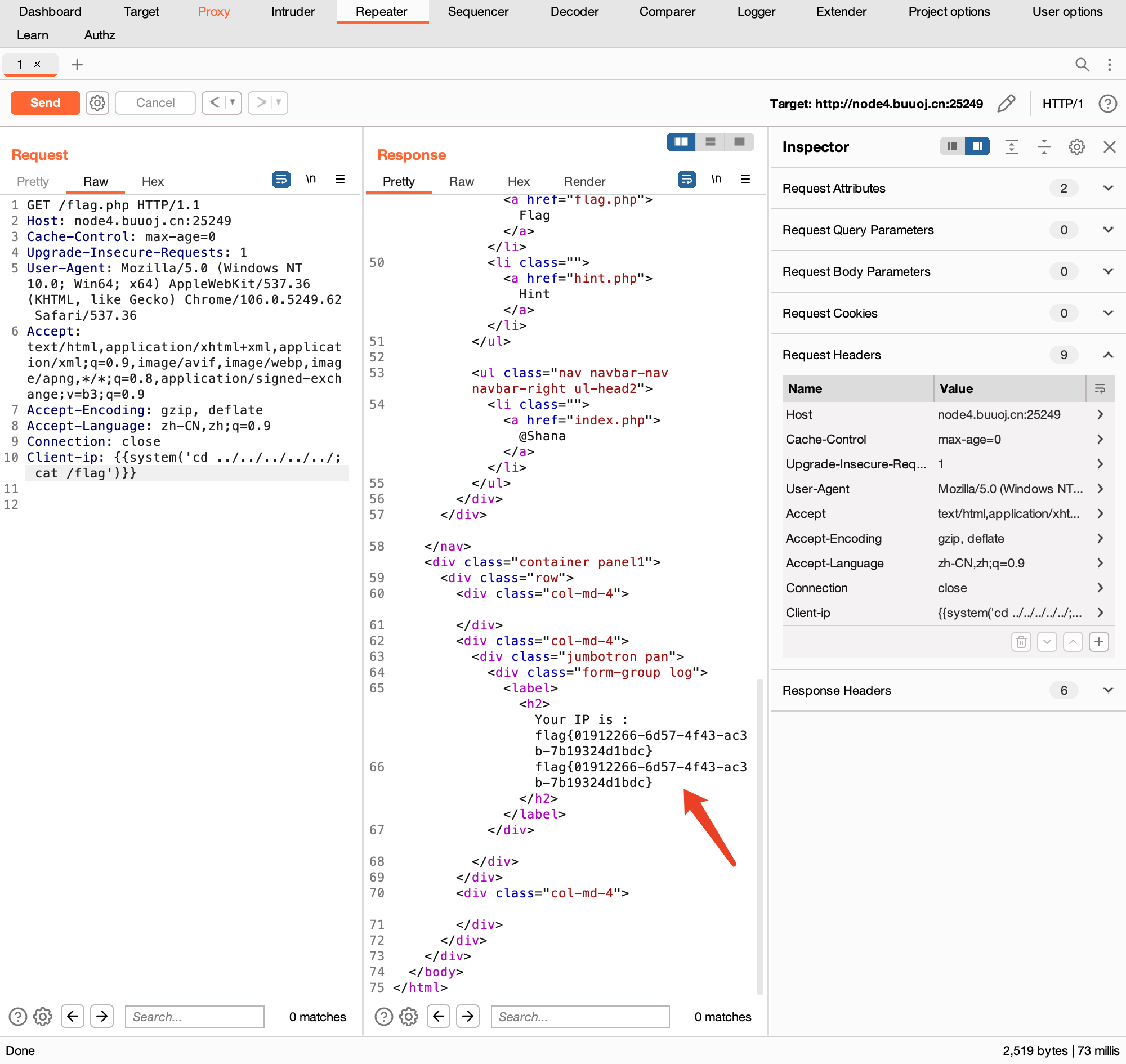Toggle non-printable characters in Response pane
Screen dimensions: 1126x1064
pos(716,179)
